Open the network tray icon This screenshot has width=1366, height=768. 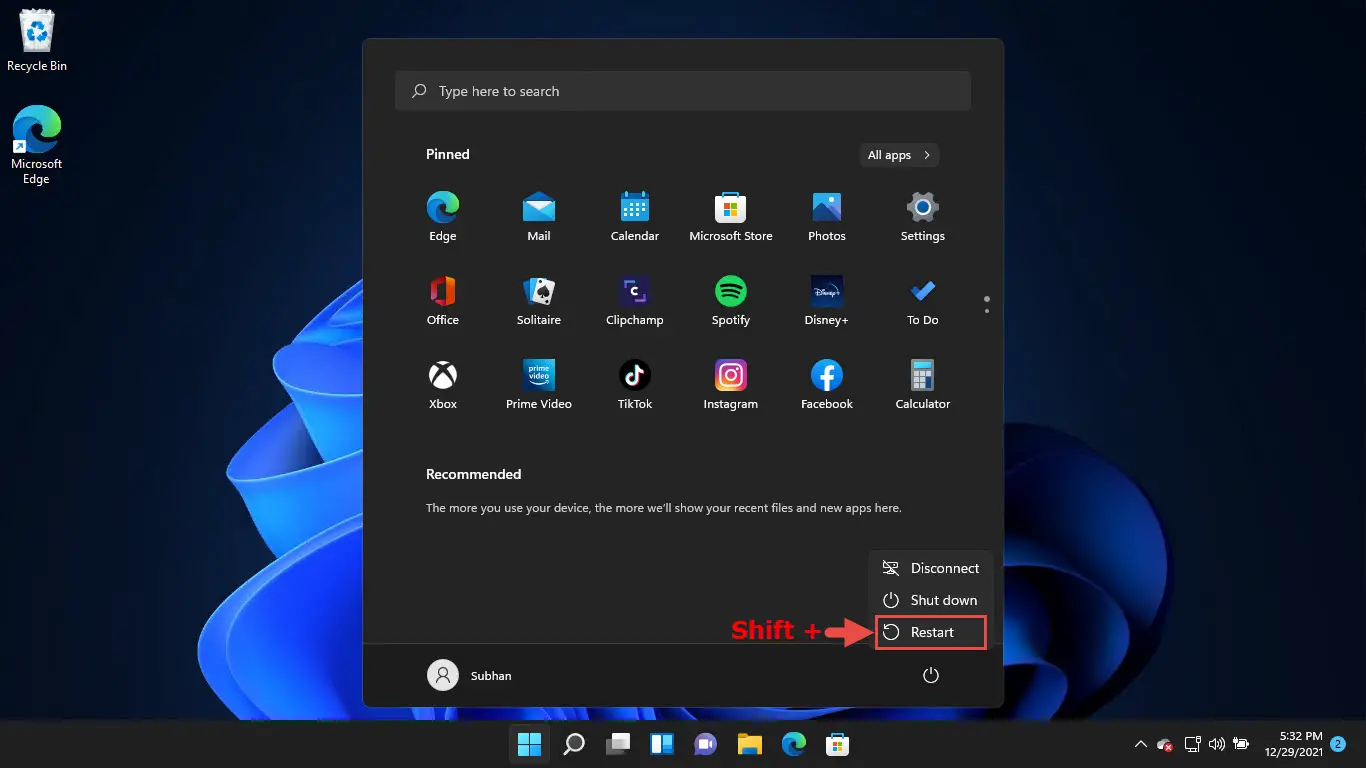tap(1192, 744)
